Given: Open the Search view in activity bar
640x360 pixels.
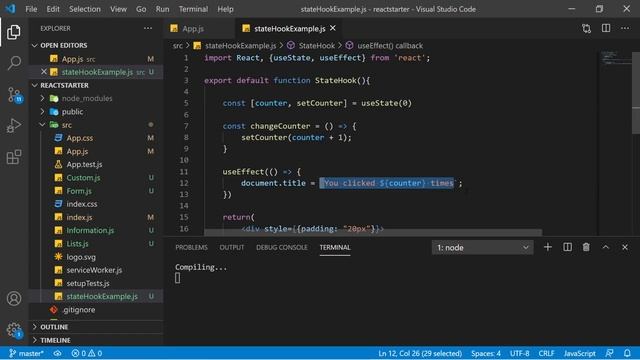Looking at the screenshot, I should pos(14,63).
